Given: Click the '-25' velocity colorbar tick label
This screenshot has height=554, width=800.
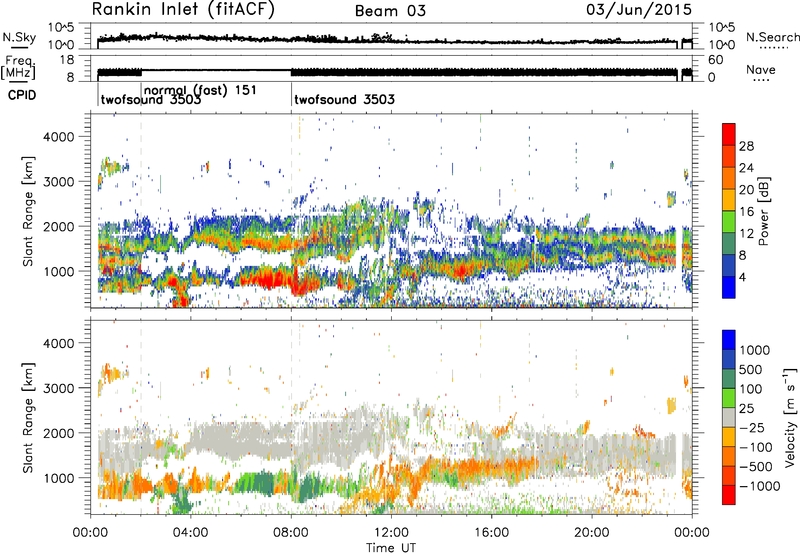Looking at the screenshot, I should click(x=753, y=427).
